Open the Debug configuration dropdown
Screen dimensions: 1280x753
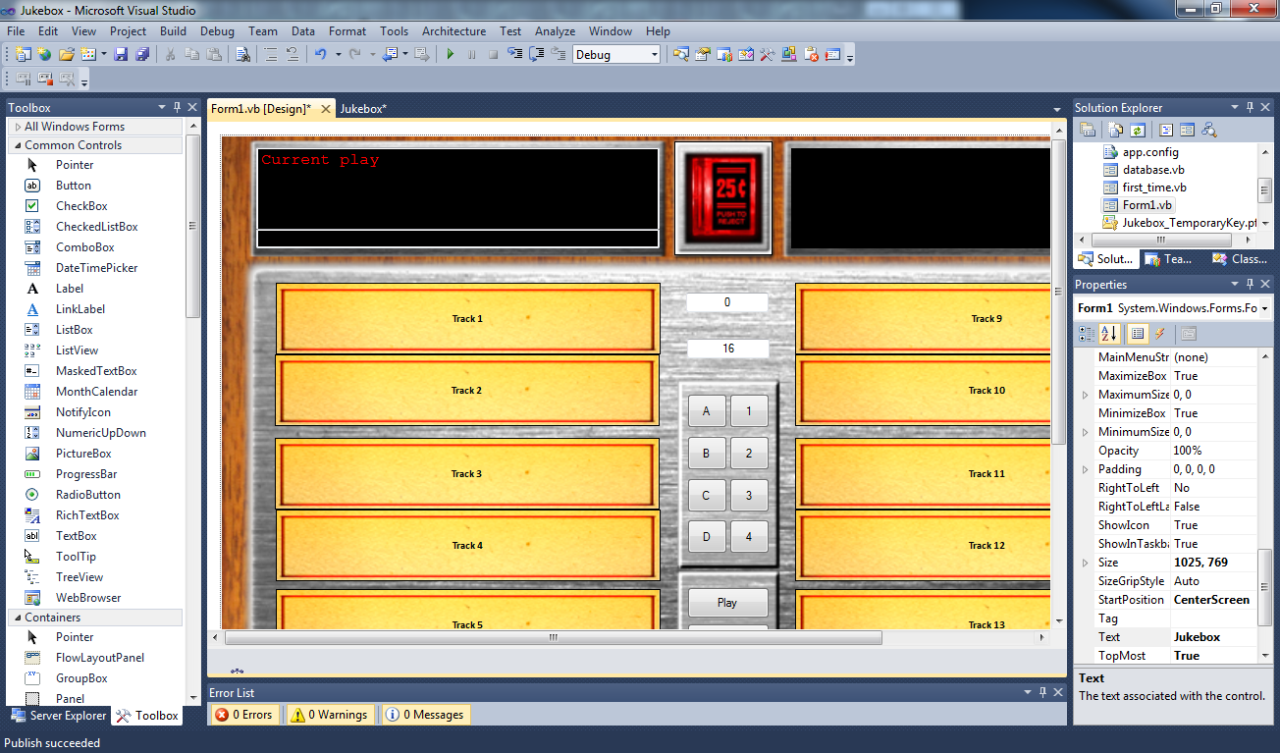coord(654,55)
